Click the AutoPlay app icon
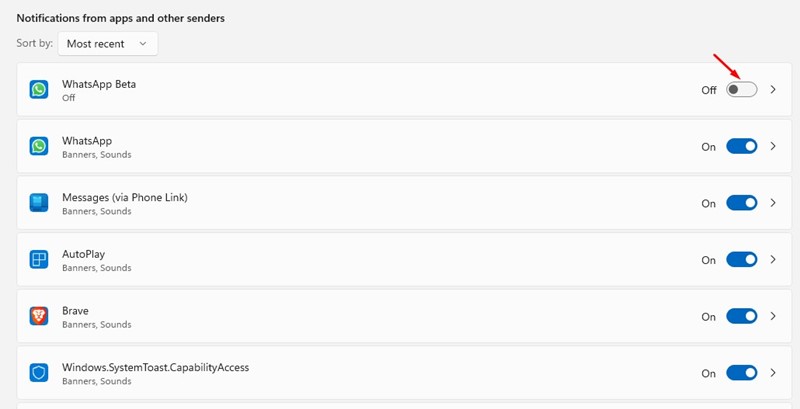This screenshot has height=409, width=800. (39, 260)
